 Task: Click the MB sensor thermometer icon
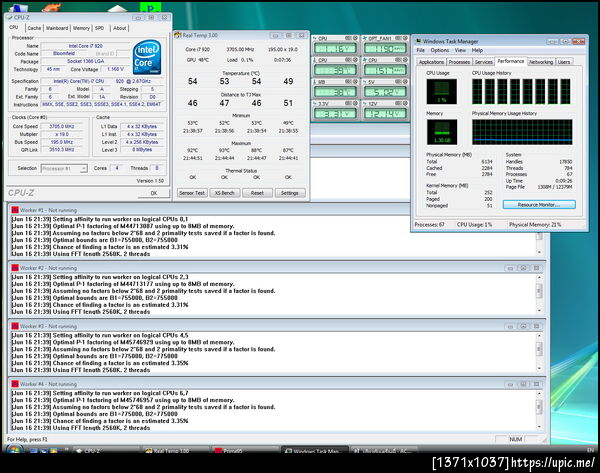coord(315,82)
